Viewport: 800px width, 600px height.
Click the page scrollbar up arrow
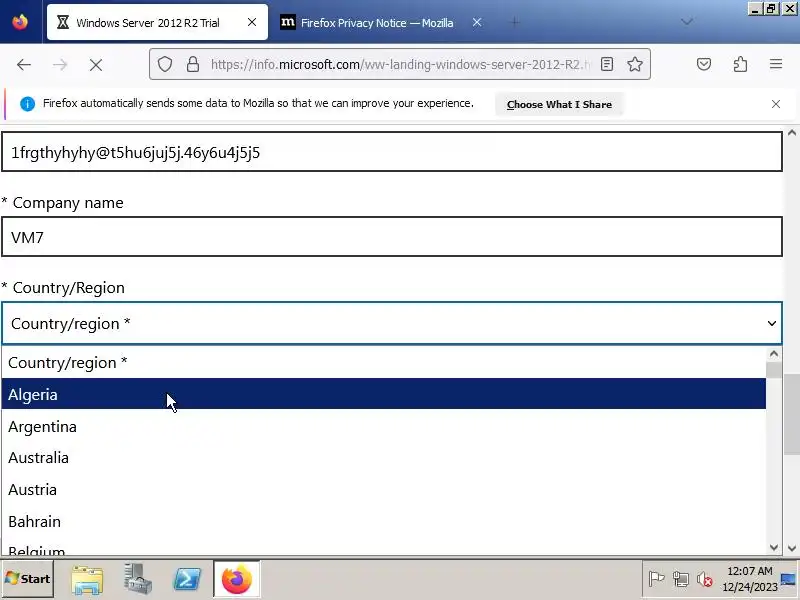[x=792, y=133]
